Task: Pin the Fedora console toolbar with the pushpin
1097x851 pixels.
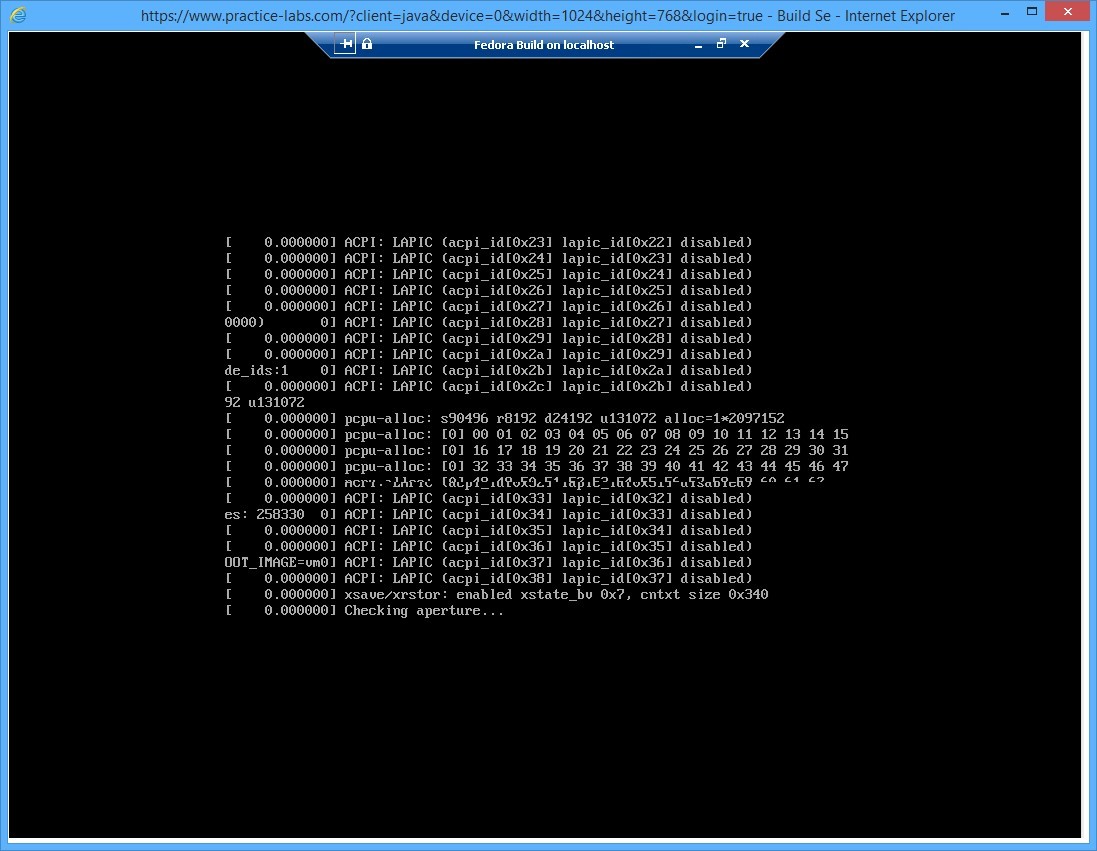Action: [345, 43]
